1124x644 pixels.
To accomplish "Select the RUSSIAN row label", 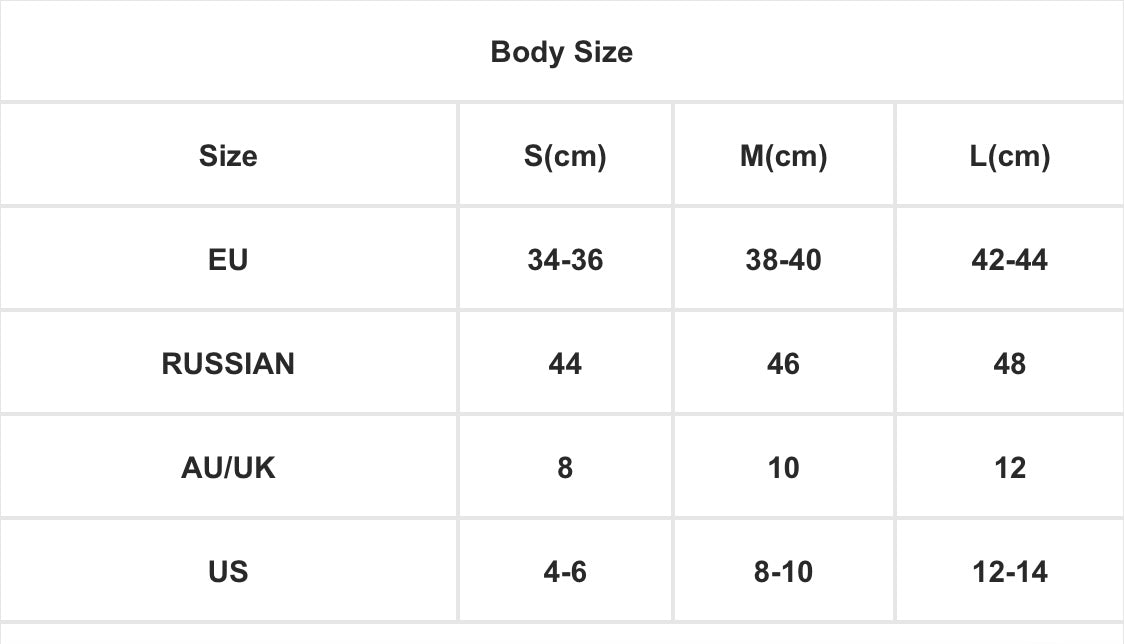I will (228, 364).
